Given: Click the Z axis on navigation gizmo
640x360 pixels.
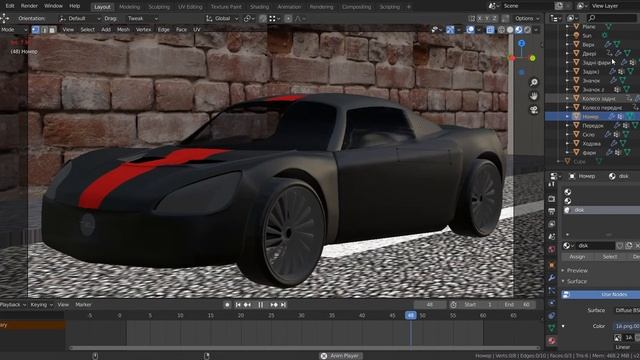Looking at the screenshot, I should [x=522, y=43].
